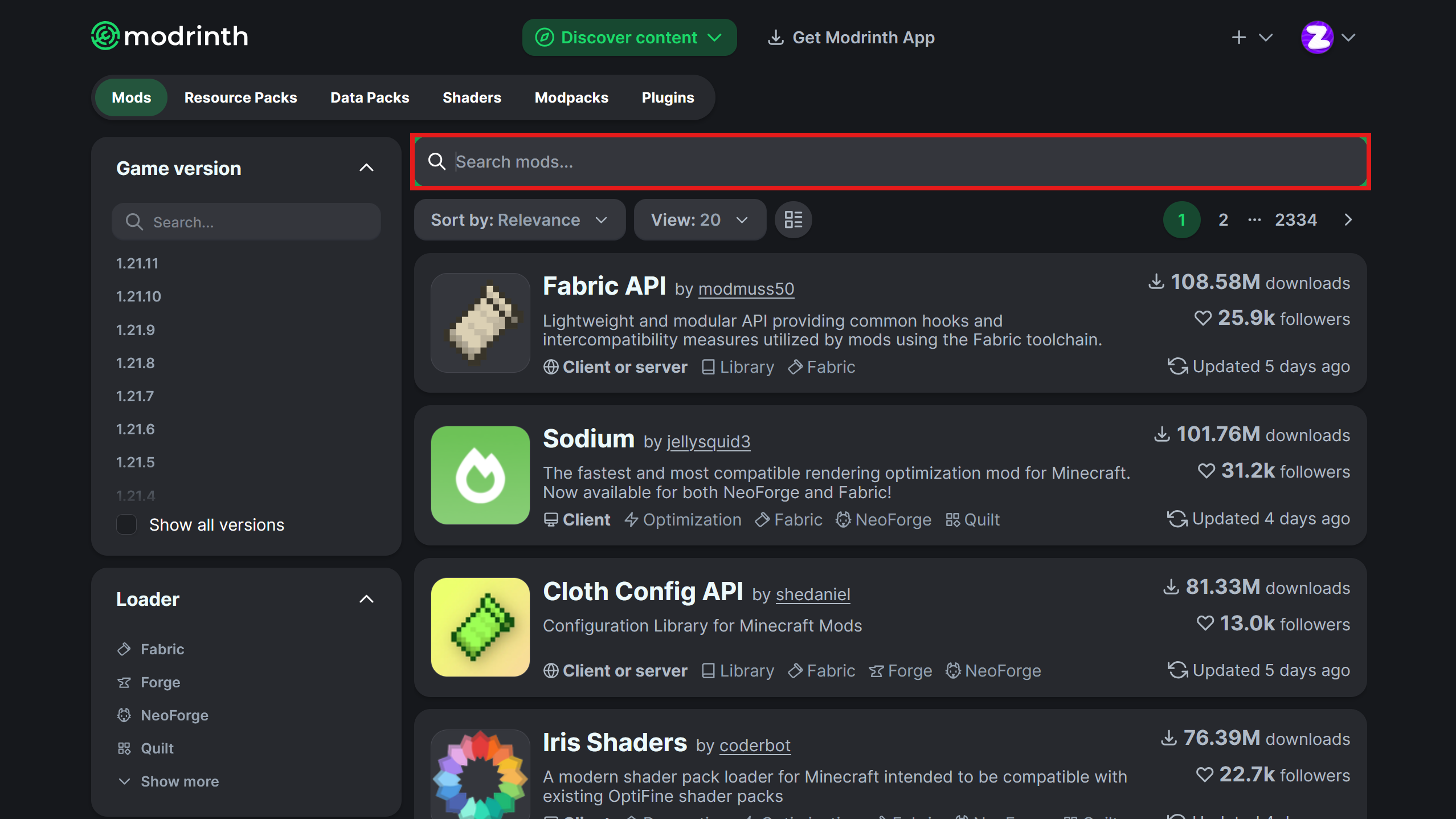The image size is (1456, 819).
Task: Open the jellysquid3 author link
Action: (x=708, y=441)
